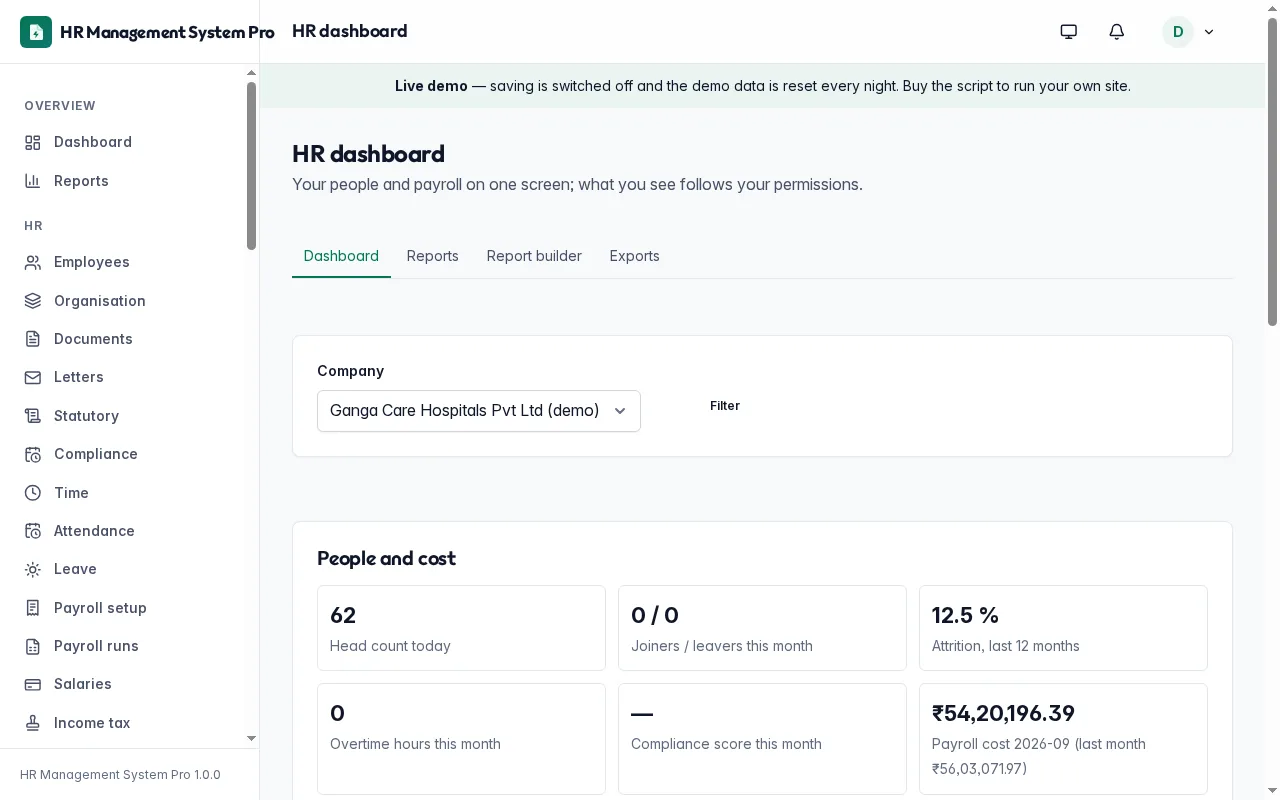This screenshot has width=1280, height=800.
Task: Click the main page scrollbar thumb
Action: pos(1273,172)
